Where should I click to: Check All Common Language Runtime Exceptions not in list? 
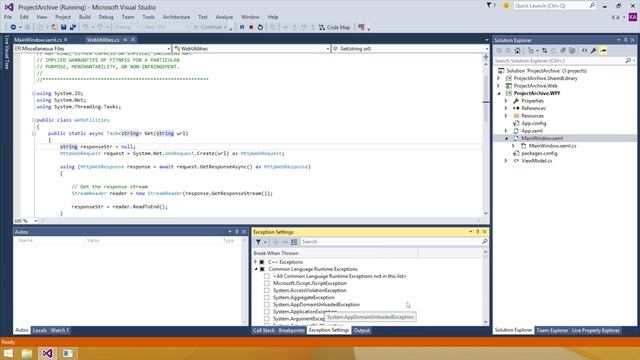pyautogui.click(x=267, y=276)
